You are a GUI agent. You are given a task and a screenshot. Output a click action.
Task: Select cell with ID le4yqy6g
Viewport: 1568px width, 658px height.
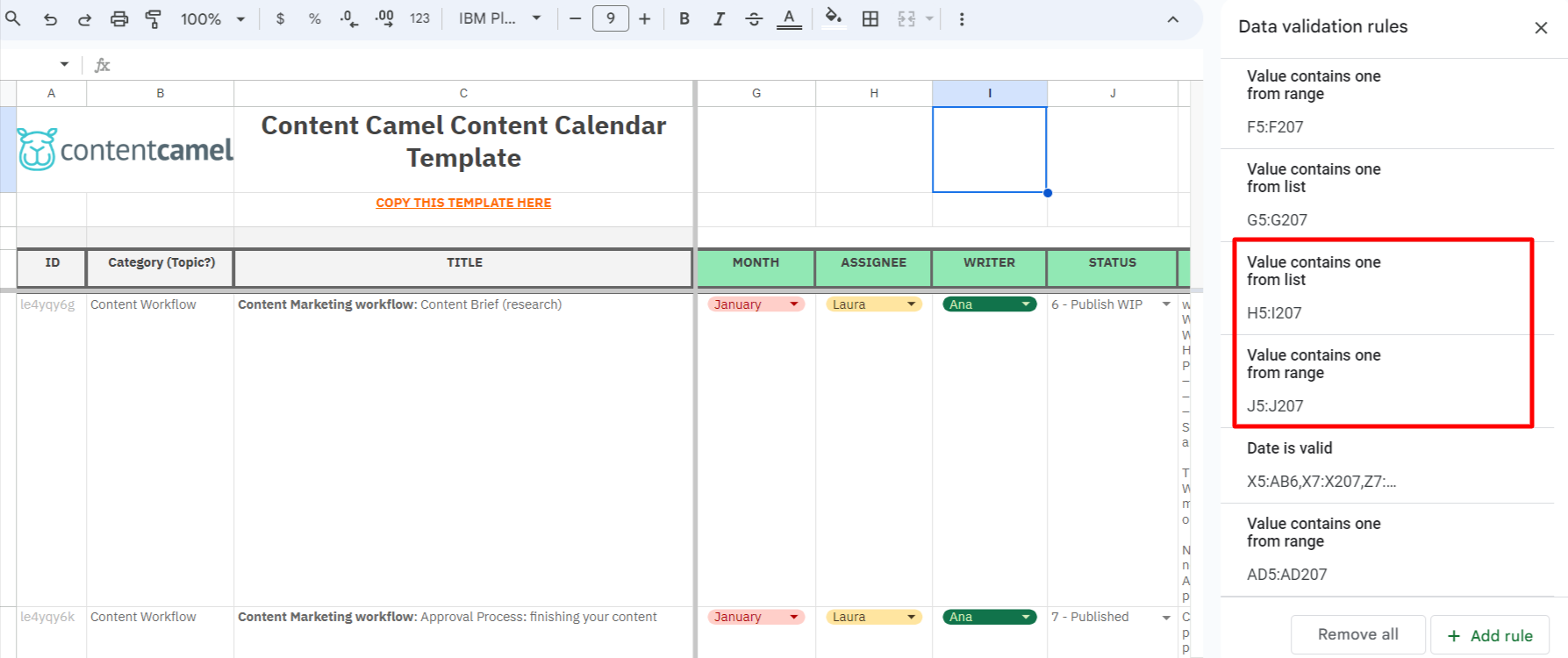pyautogui.click(x=51, y=449)
